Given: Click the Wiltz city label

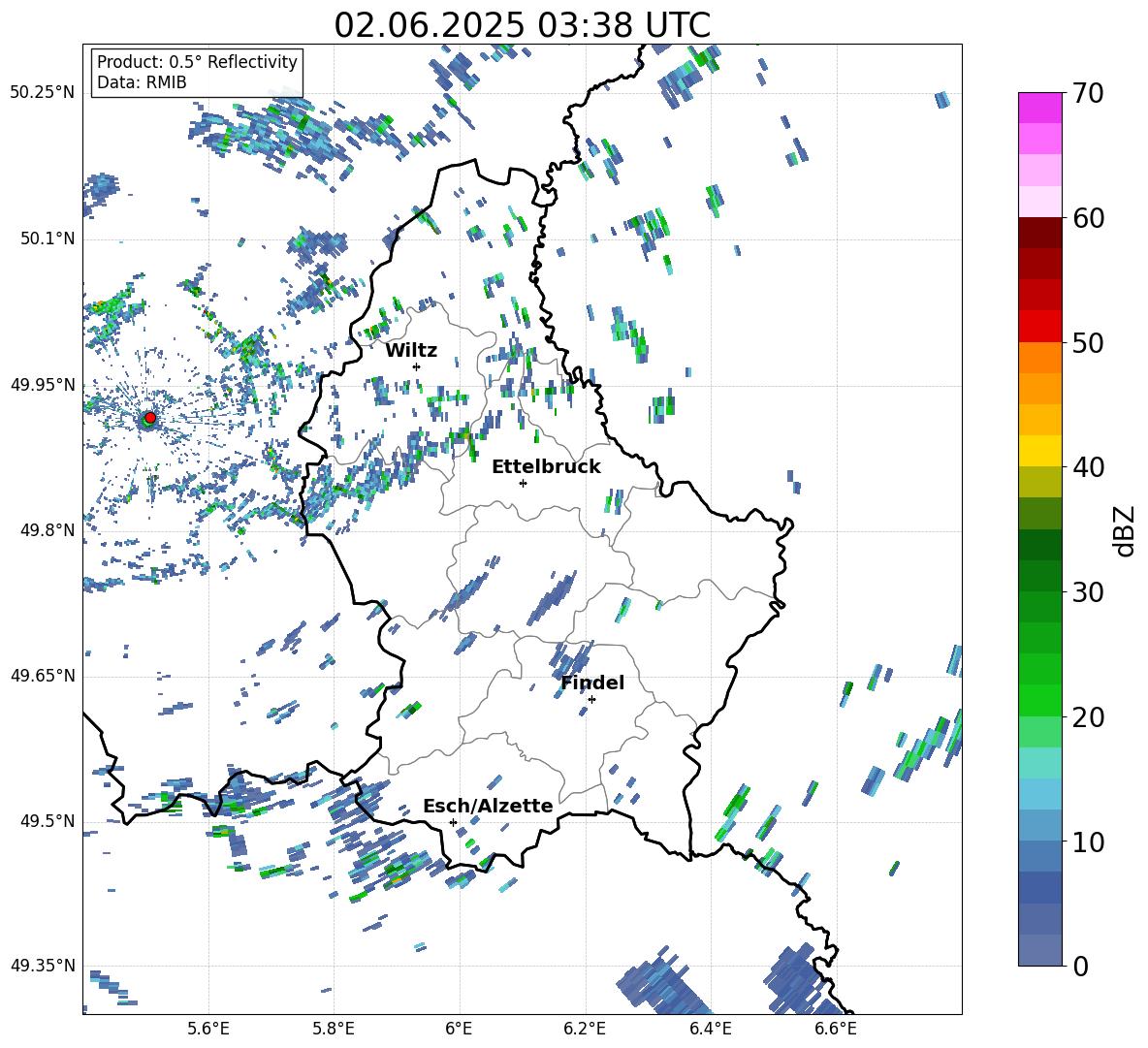Looking at the screenshot, I should pos(411,351).
